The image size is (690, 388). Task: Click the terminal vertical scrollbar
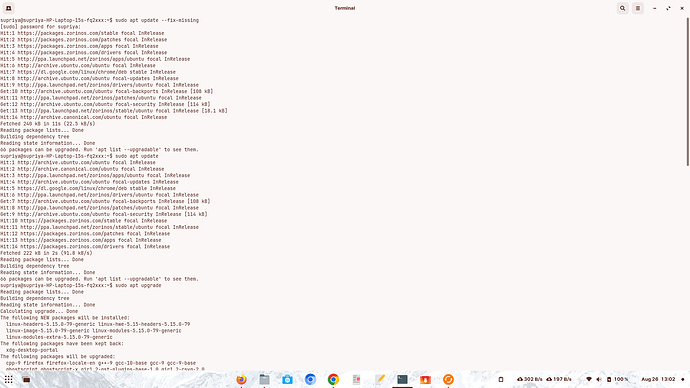pos(688,92)
